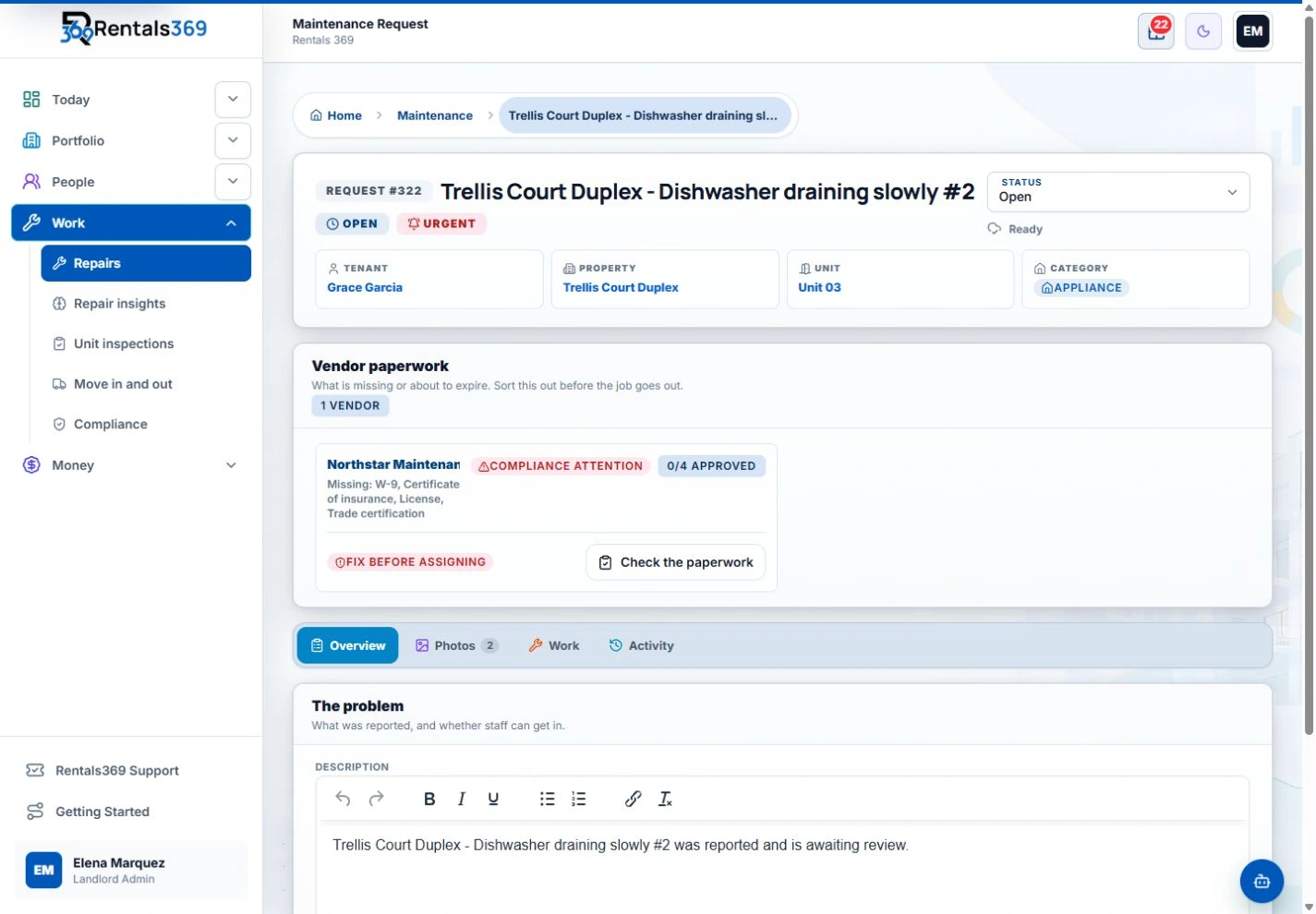
Task: Clear text formatting in description
Action: click(665, 799)
